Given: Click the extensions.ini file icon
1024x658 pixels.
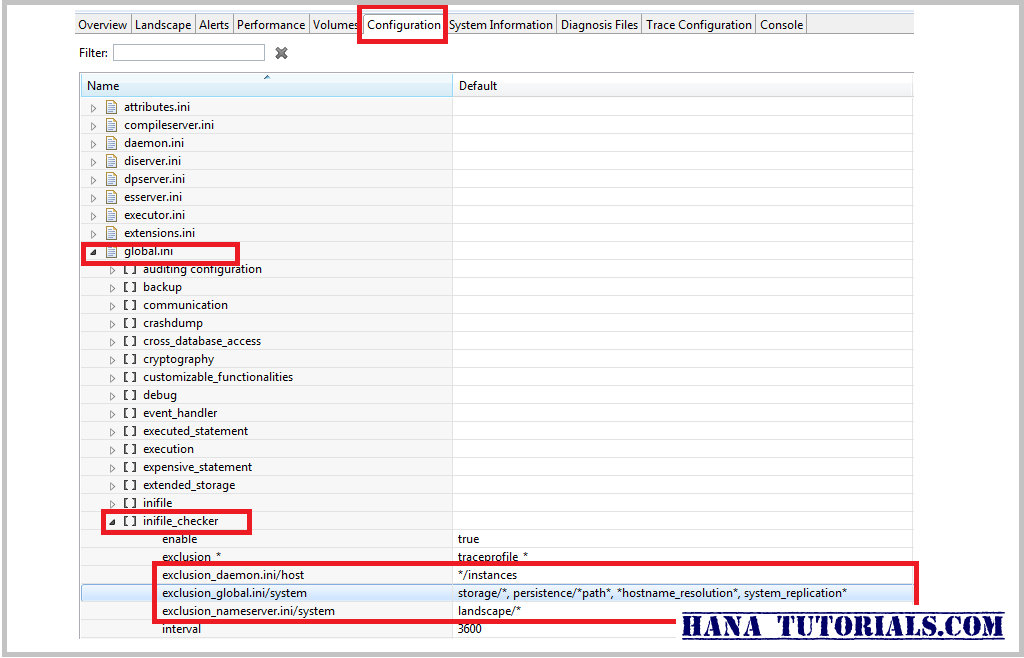Looking at the screenshot, I should pyautogui.click(x=110, y=233).
